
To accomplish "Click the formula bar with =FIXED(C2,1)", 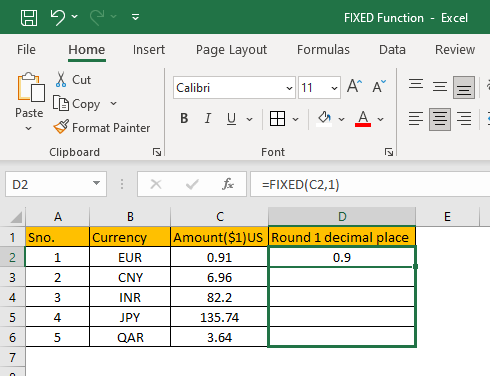I will (x=370, y=184).
